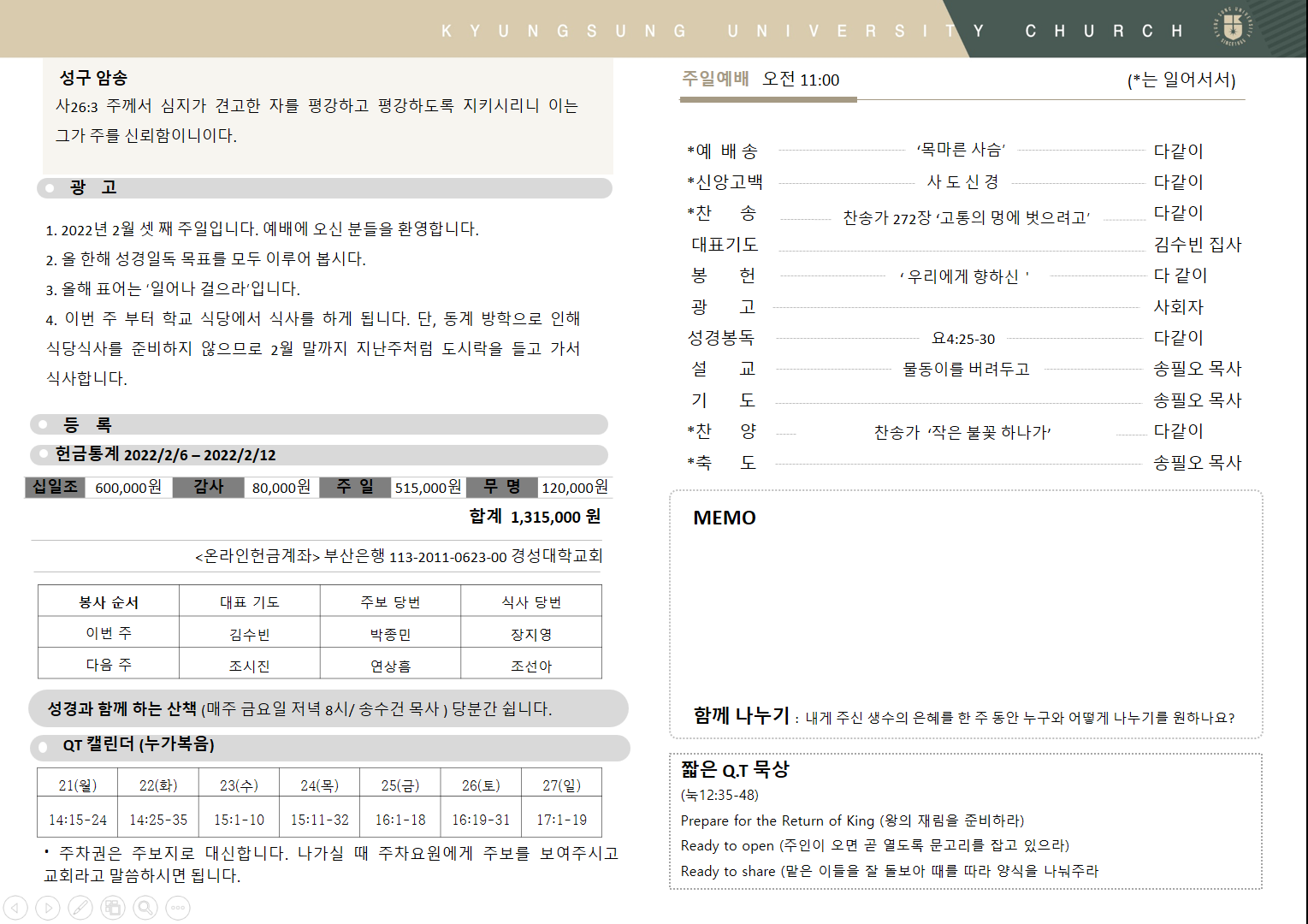Screen dimensions: 1308x924
Task: Select the '조선아' table cell
Action: pyautogui.click(x=531, y=665)
